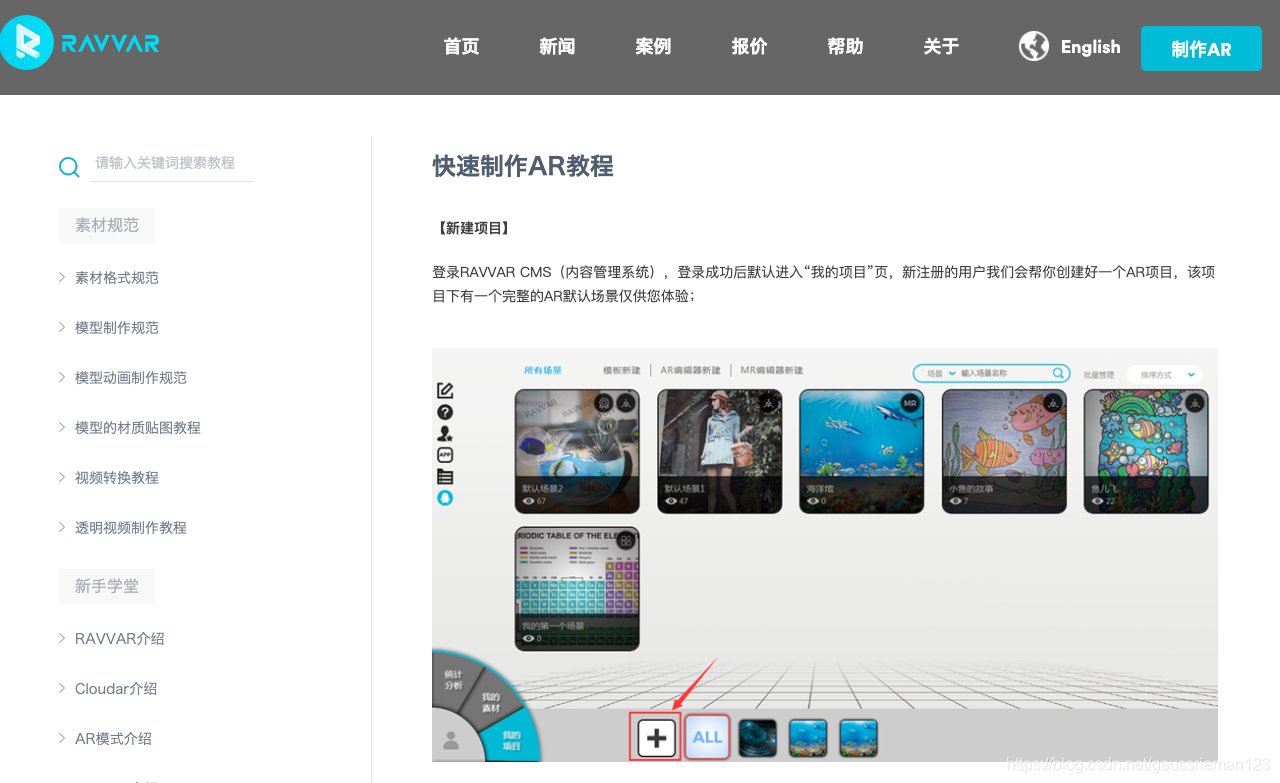Image resolution: width=1280 pixels, height=783 pixels.
Task: Click the globe language icon
Action: pos(1034,46)
